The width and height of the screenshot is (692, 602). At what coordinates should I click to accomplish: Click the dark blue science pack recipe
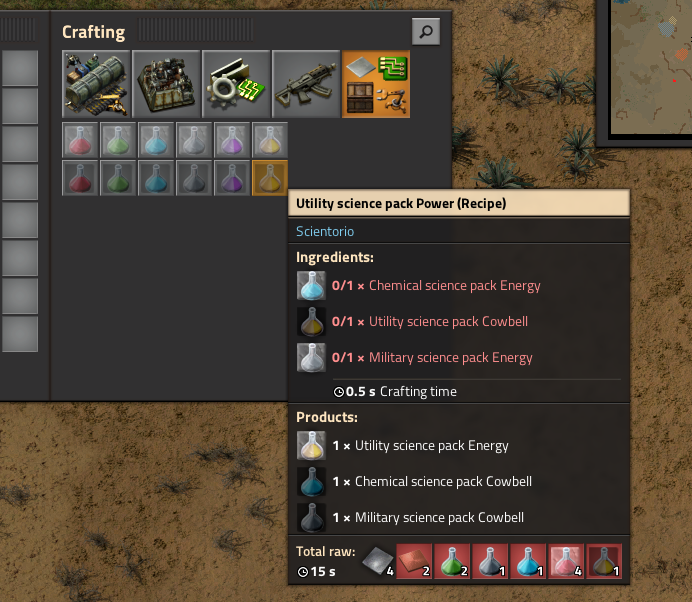point(156,178)
